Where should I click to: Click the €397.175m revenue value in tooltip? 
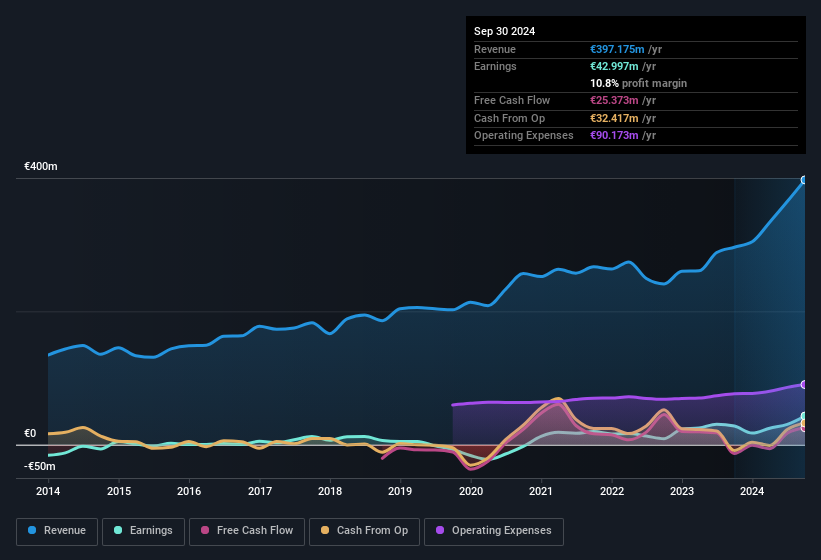coord(623,49)
